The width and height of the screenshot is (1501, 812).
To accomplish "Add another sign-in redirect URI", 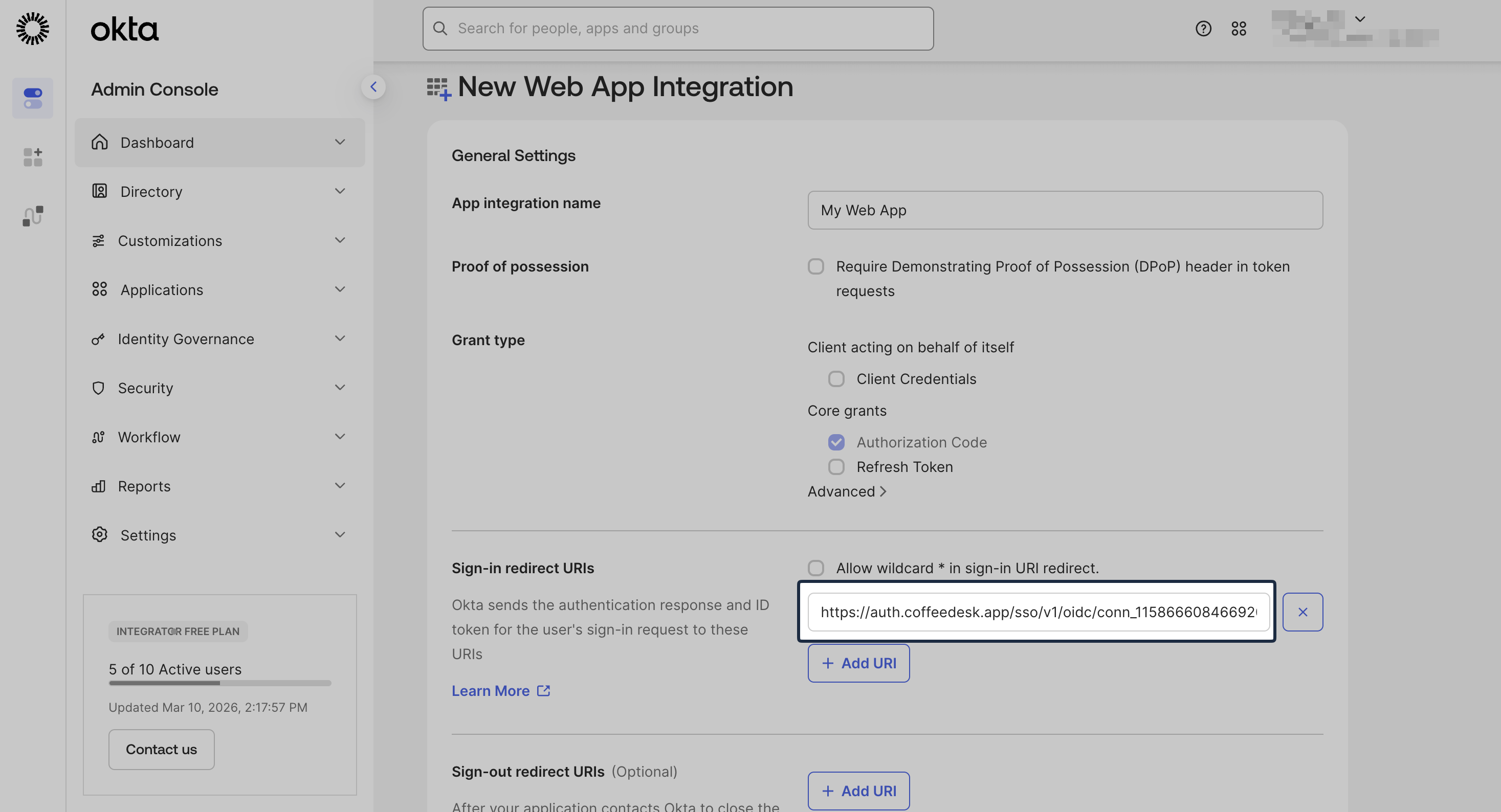I will (858, 663).
